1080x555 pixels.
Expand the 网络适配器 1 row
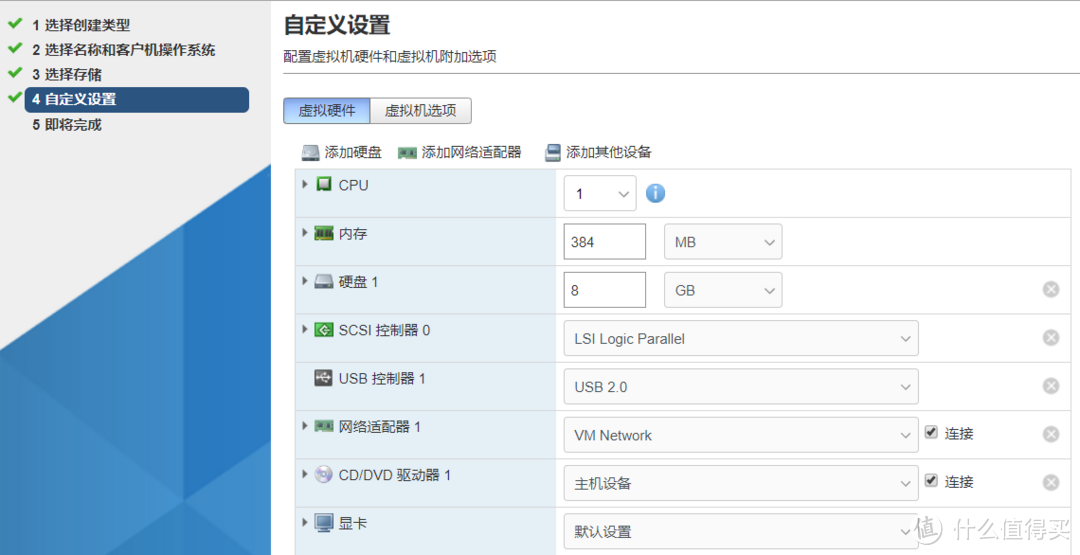305,426
